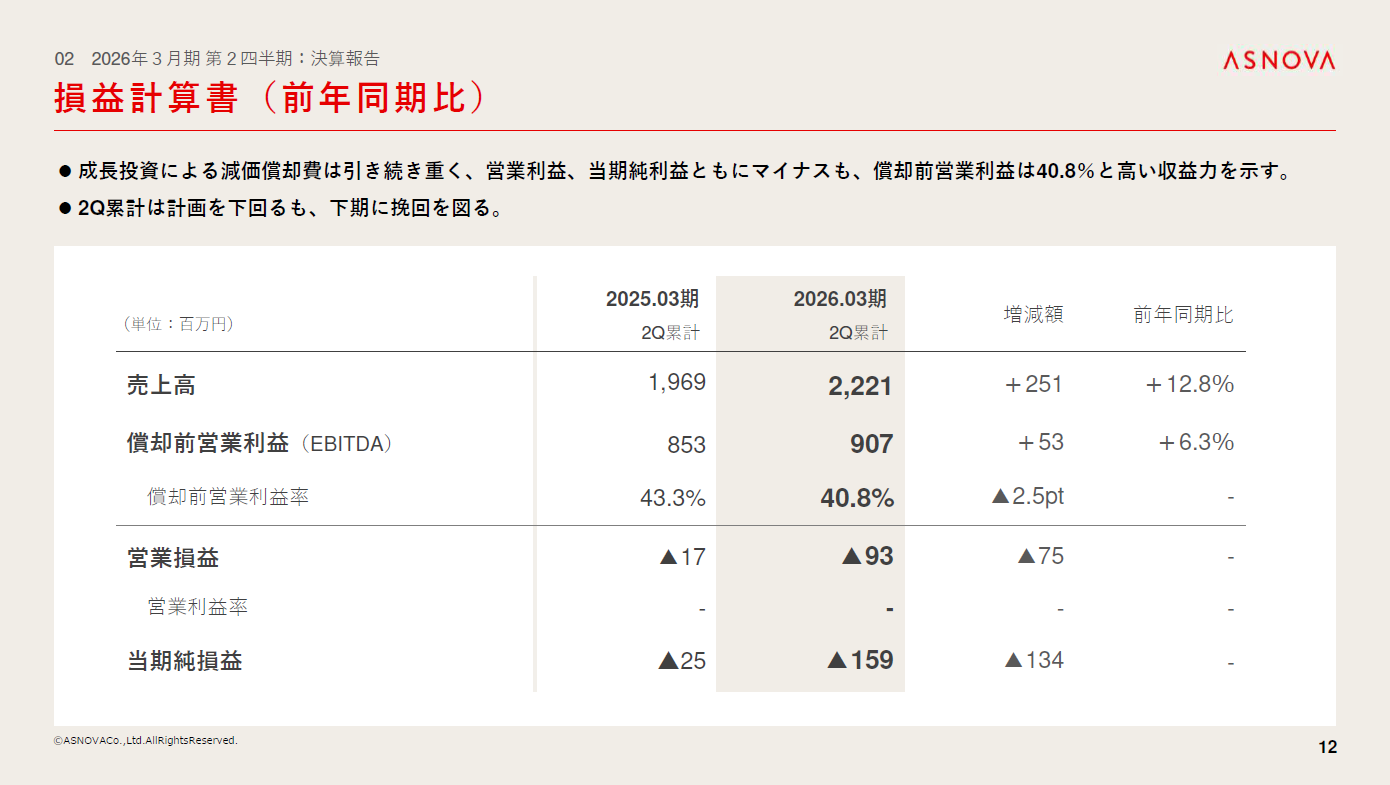Click the 2,221 sales value
Screen dimensions: 1390x785
(859, 386)
